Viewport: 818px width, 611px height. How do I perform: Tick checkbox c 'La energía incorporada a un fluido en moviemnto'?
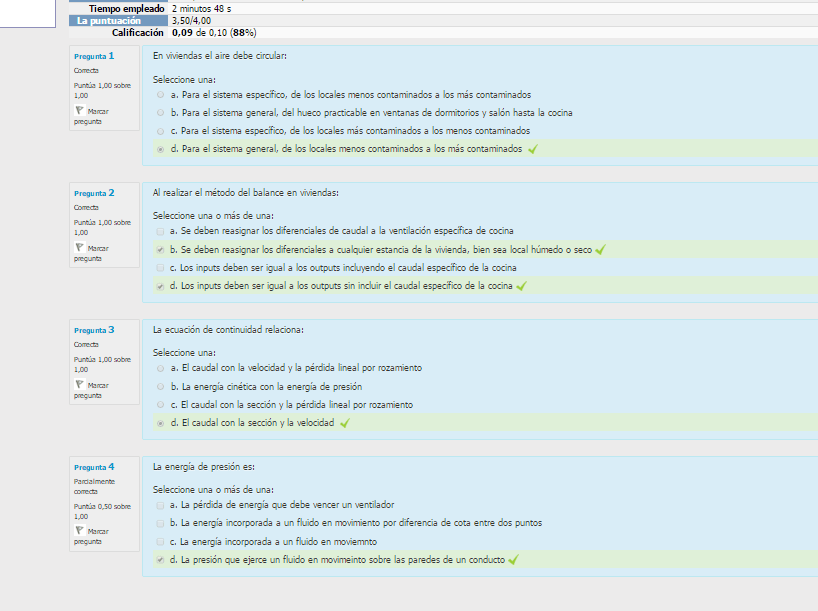coord(161,542)
